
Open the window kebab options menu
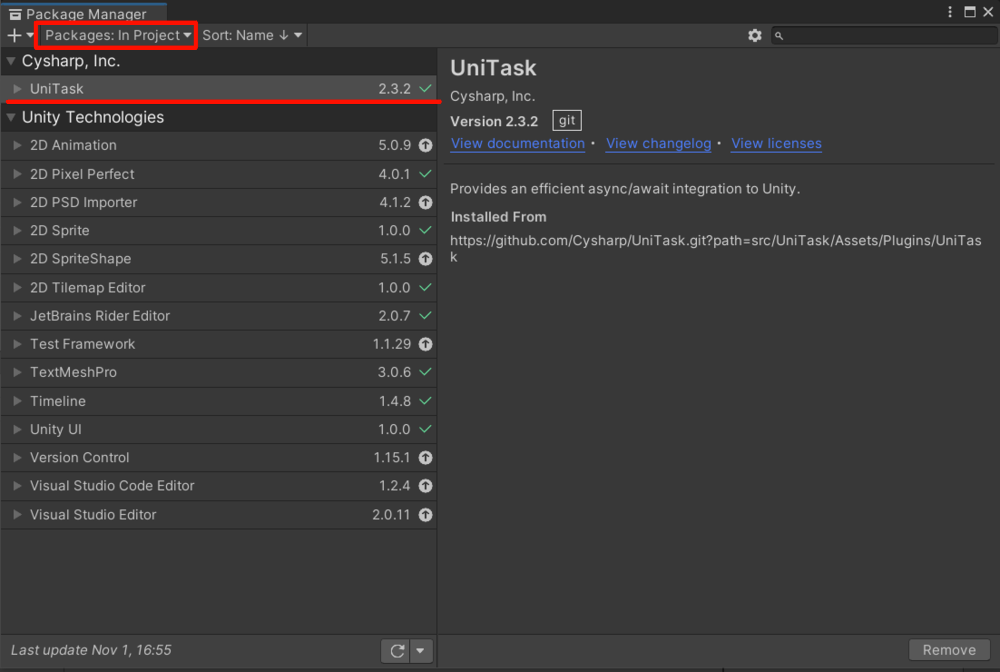(950, 12)
